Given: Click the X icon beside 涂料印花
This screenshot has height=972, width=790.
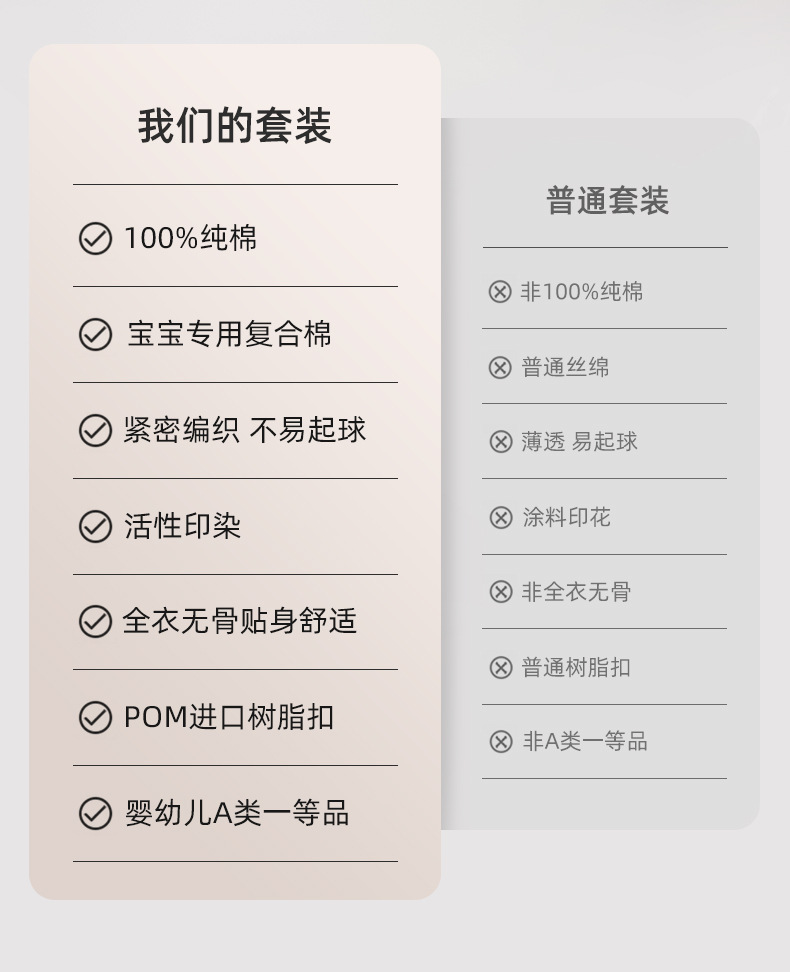Looking at the screenshot, I should click(501, 517).
